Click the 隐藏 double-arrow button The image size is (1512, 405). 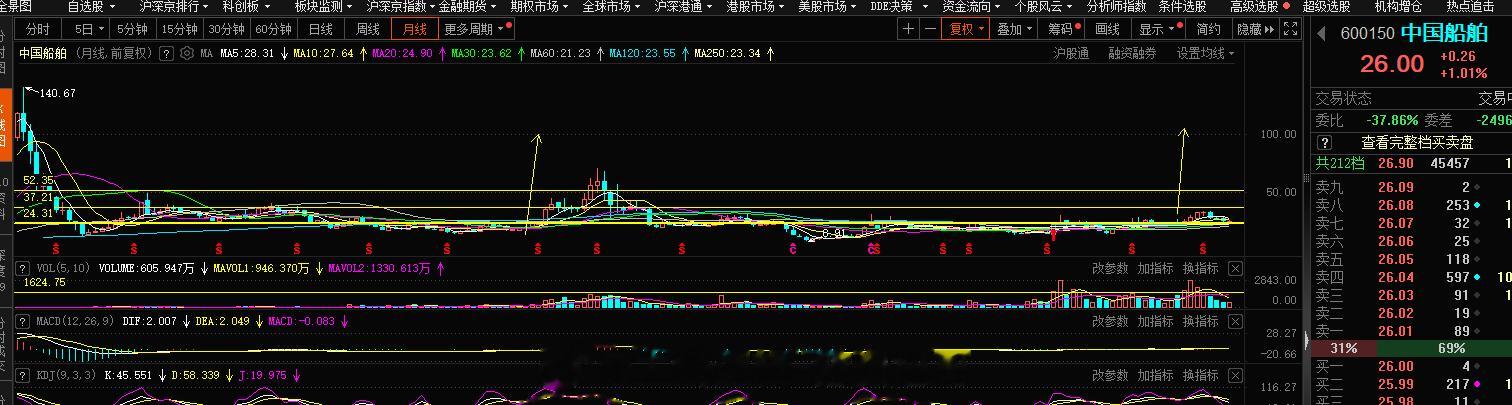point(1256,29)
